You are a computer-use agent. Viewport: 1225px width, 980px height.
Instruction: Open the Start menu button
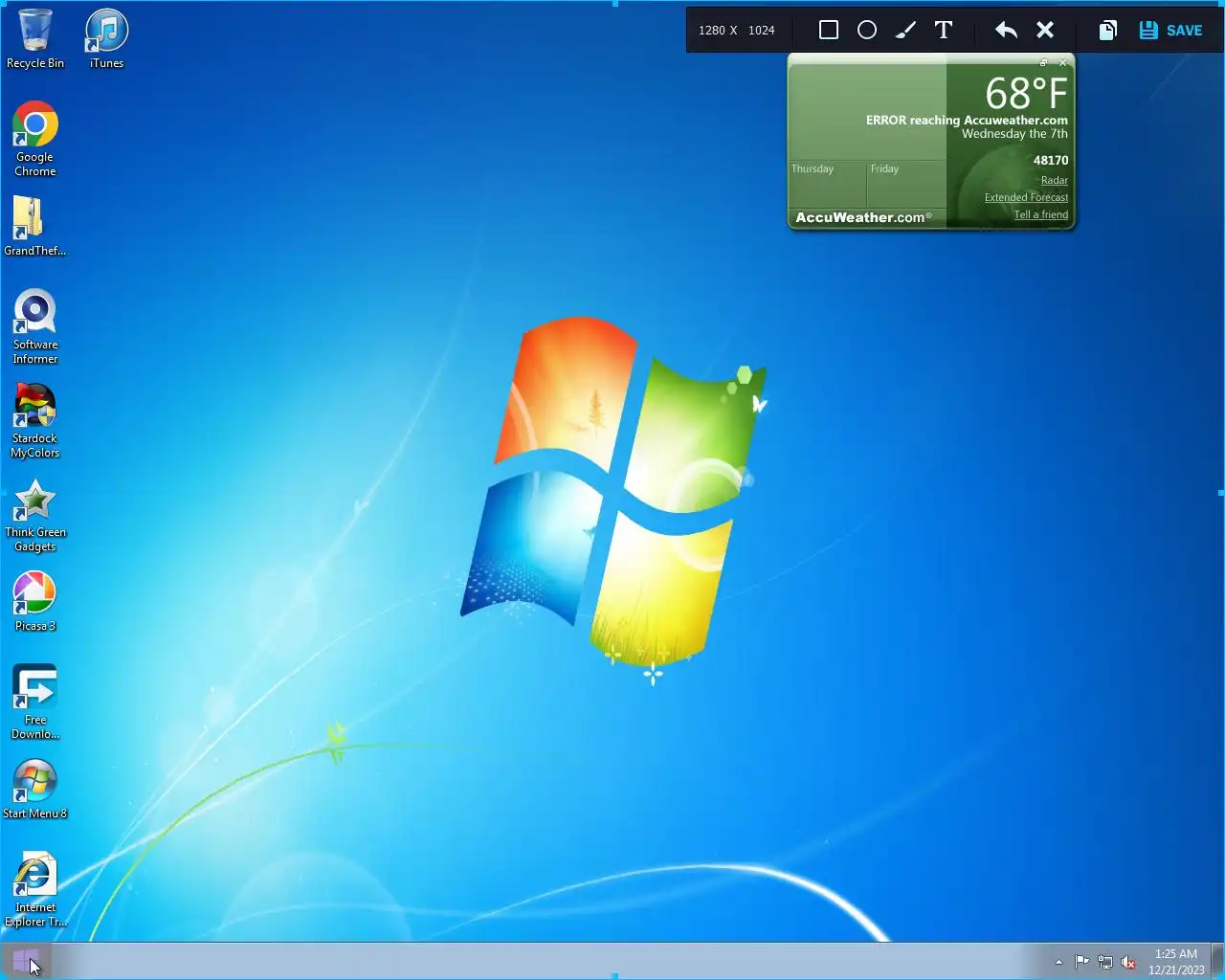(x=26, y=961)
